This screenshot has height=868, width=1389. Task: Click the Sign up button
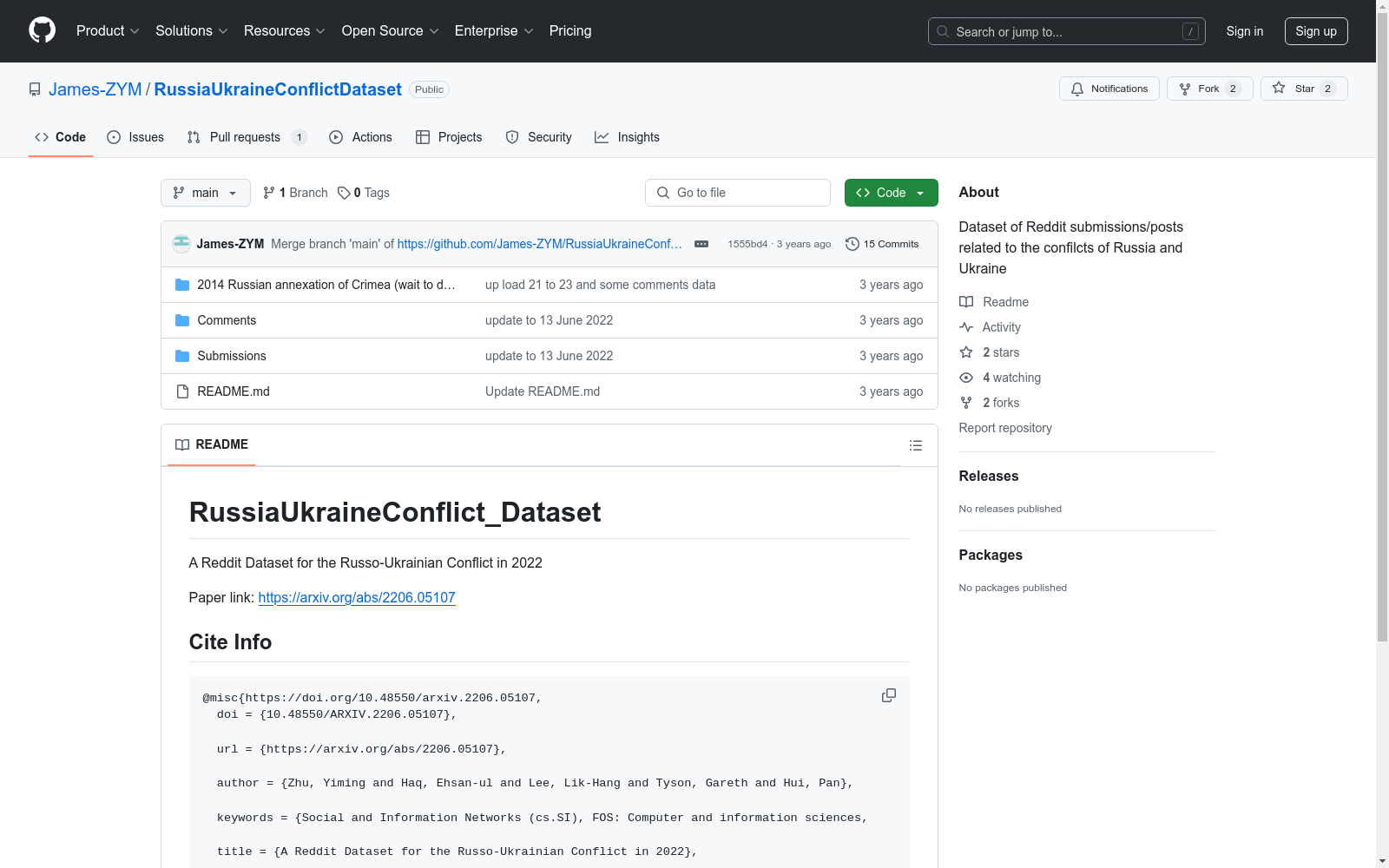coord(1316,31)
